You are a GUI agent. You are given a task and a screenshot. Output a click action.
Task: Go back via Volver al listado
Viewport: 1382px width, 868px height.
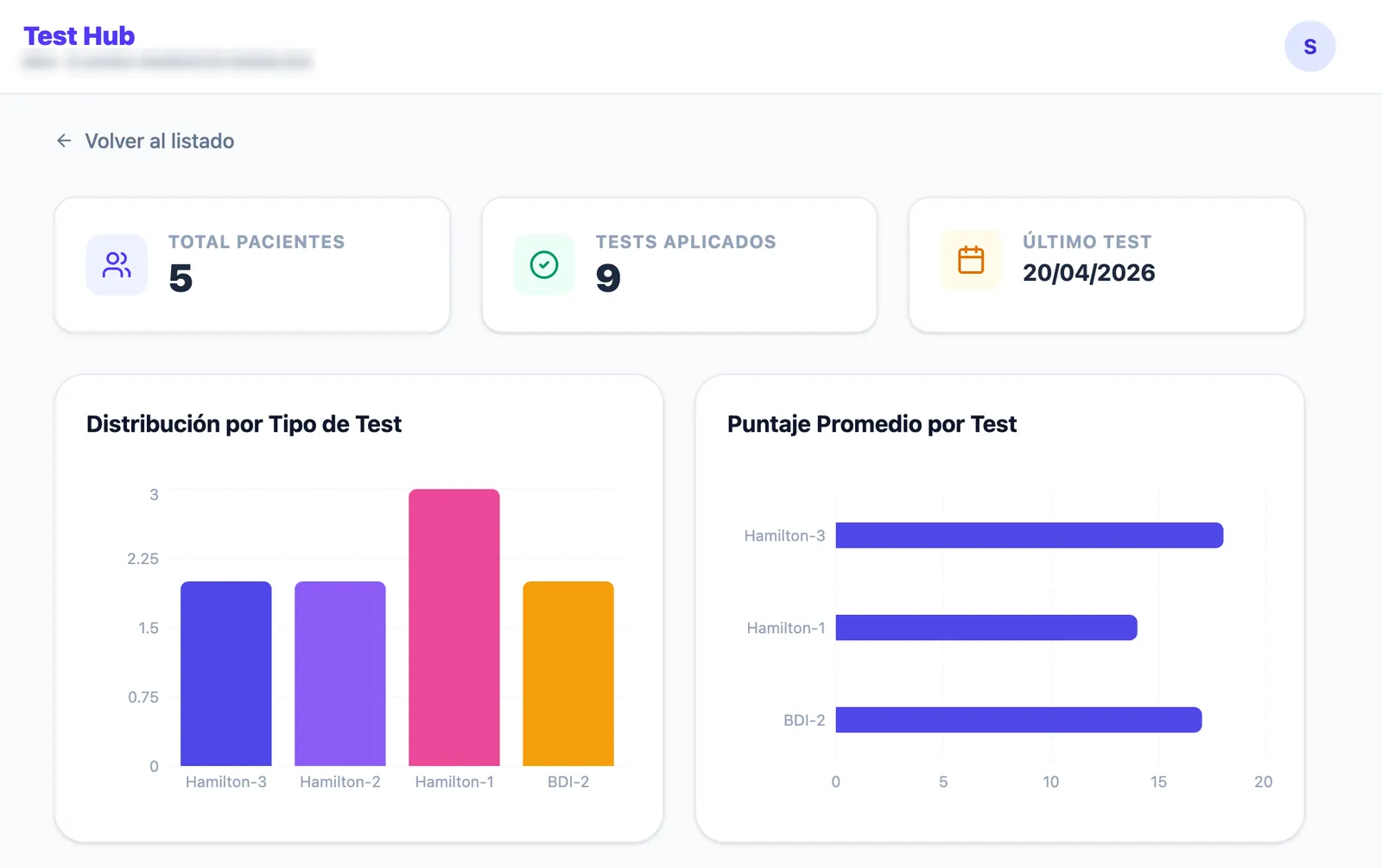[x=145, y=141]
